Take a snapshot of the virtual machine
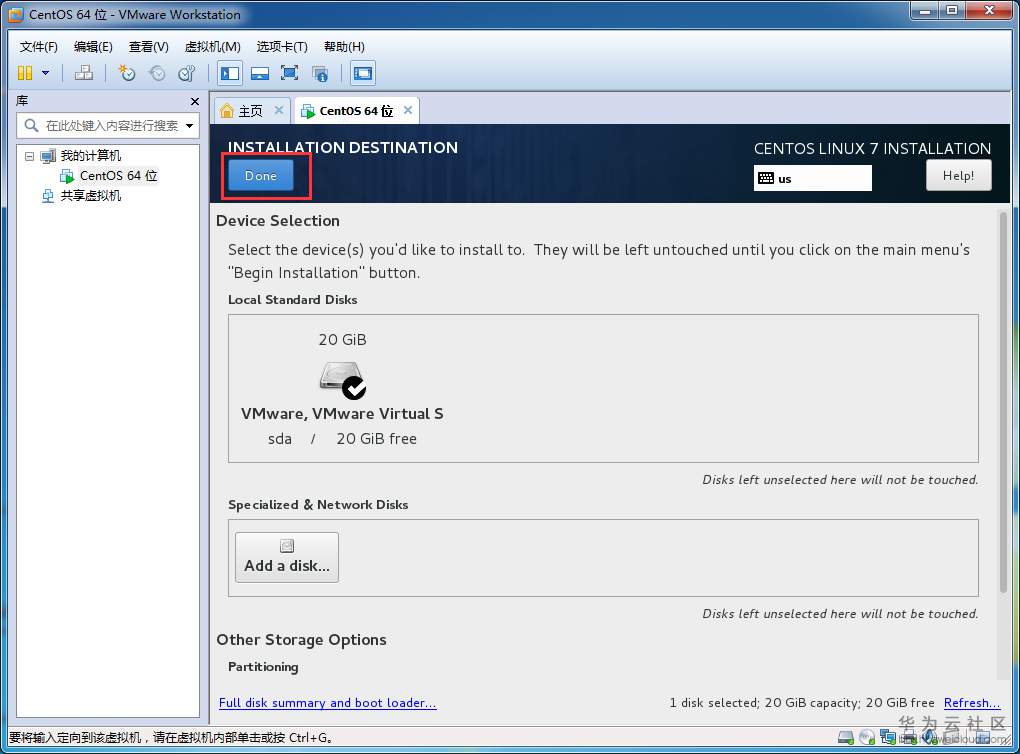The image size is (1020, 754). point(127,73)
